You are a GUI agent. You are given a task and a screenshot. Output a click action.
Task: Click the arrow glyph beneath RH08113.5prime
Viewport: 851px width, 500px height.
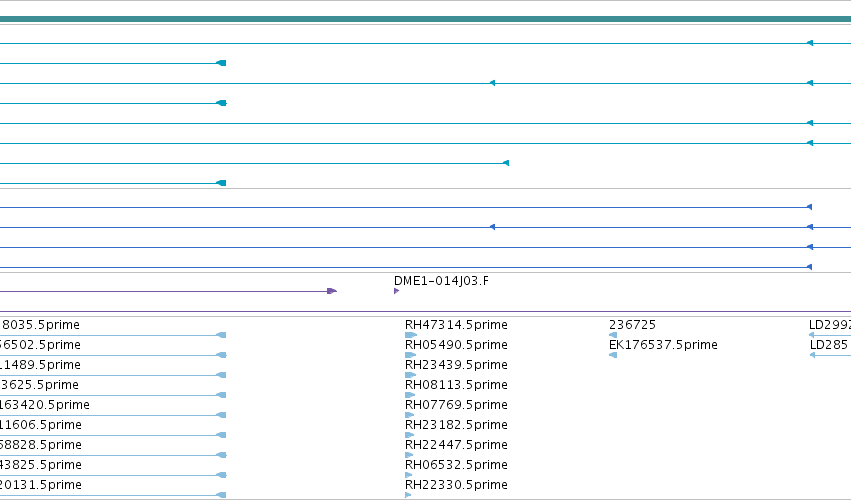coord(410,395)
